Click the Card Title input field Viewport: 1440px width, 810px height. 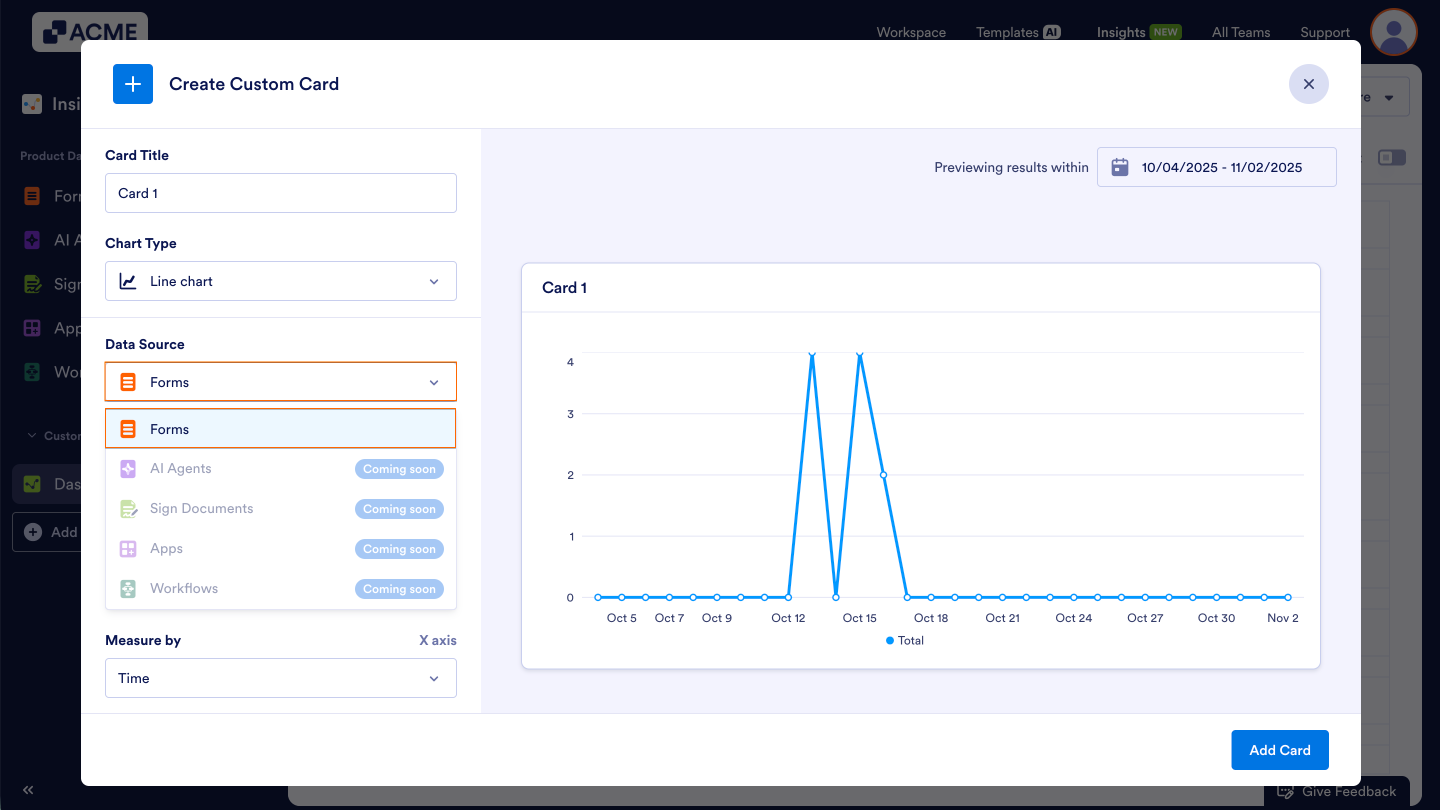tap(280, 193)
